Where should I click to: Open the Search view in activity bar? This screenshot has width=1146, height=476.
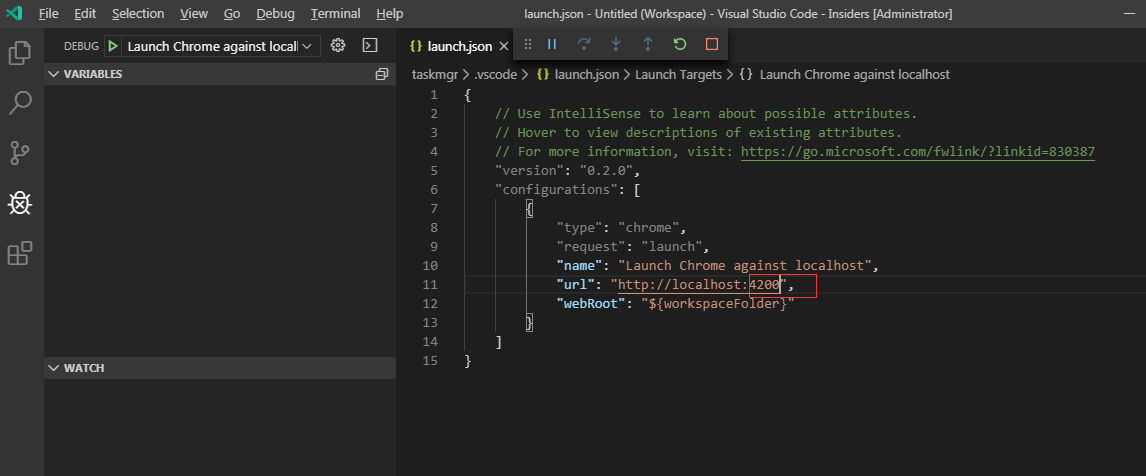tap(20, 103)
